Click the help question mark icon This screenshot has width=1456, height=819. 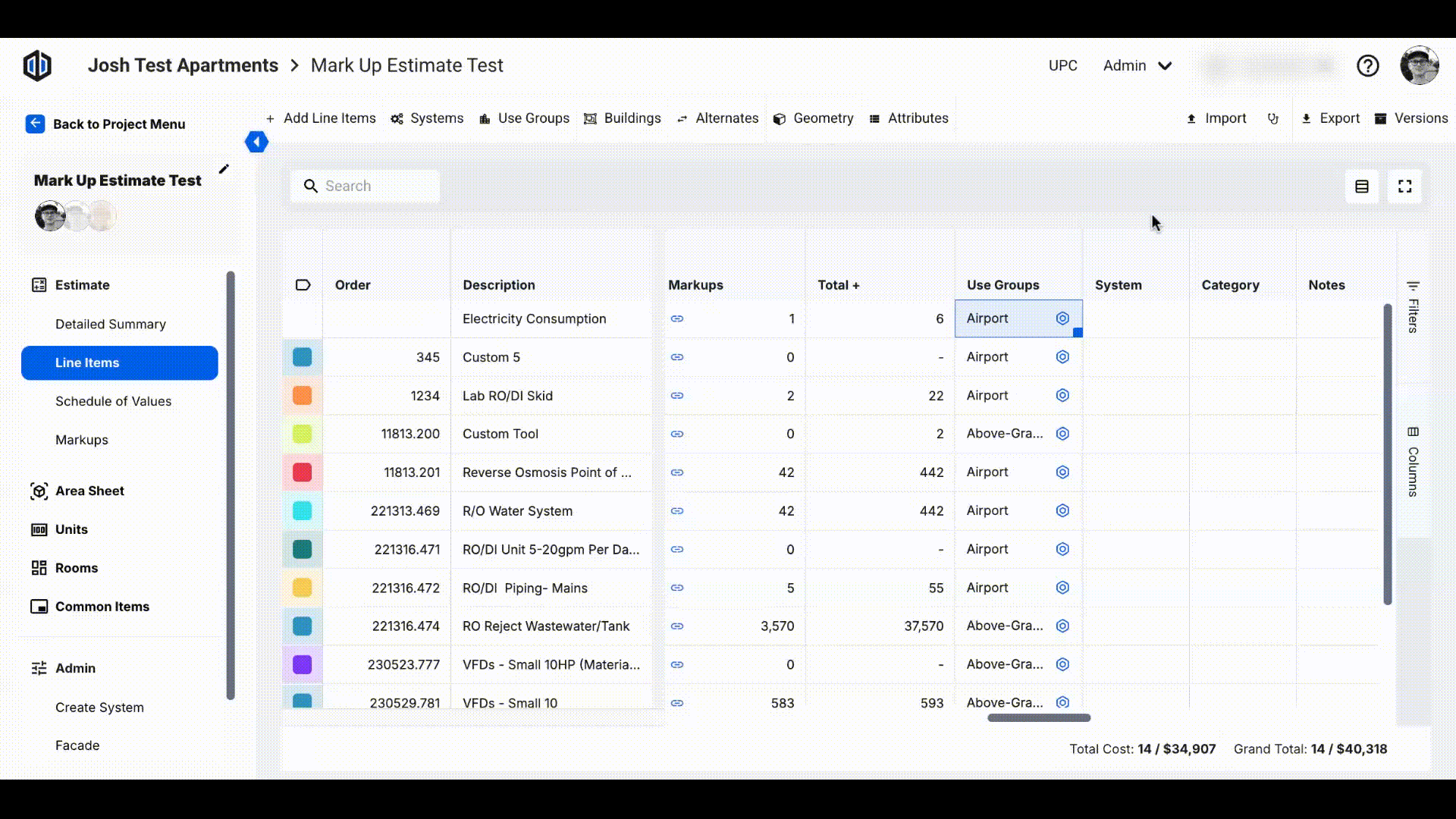click(1367, 66)
